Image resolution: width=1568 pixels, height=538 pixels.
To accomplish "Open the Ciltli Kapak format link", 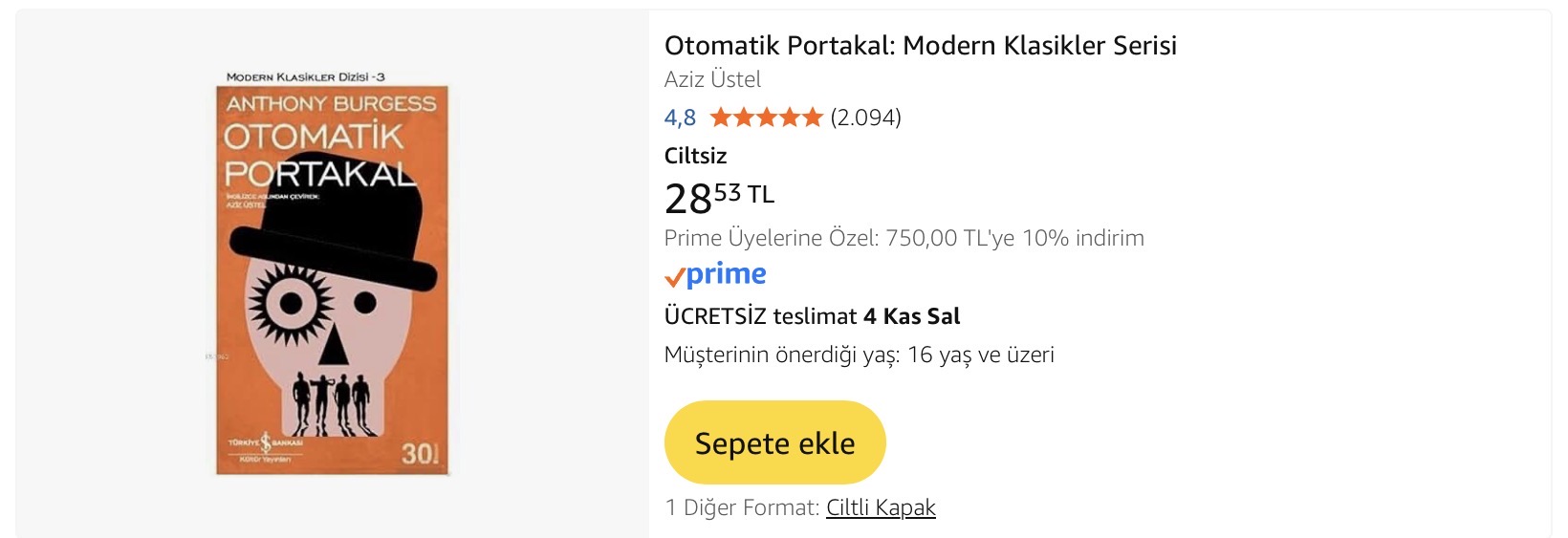I will click(x=881, y=507).
